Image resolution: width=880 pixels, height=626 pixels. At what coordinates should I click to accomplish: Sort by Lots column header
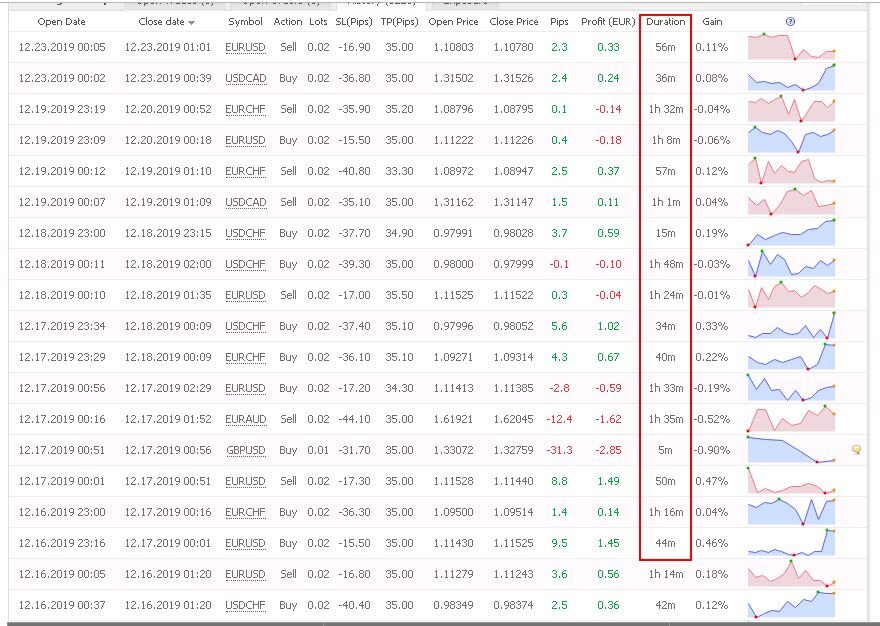(318, 22)
